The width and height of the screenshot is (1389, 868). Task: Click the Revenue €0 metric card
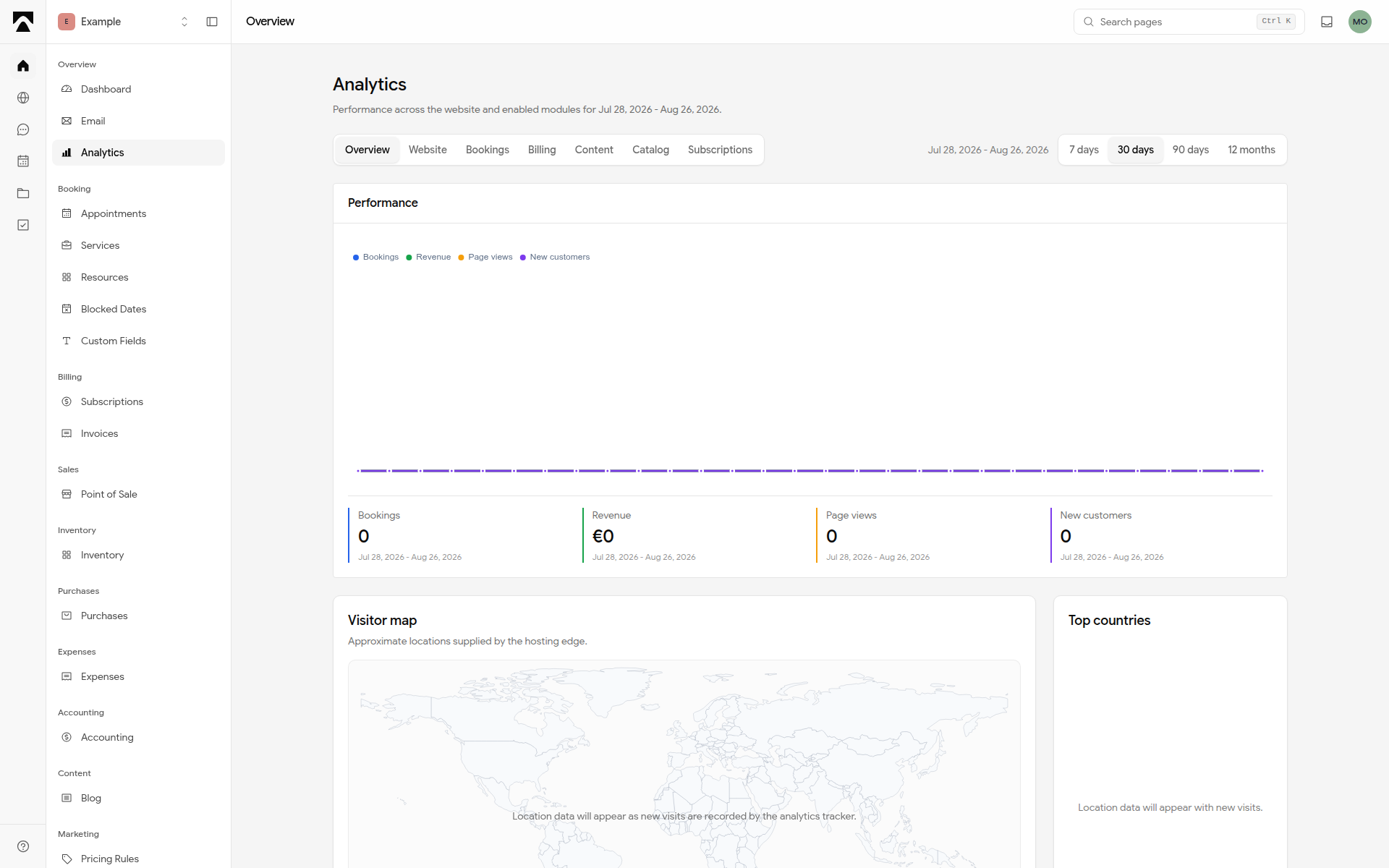click(x=693, y=535)
